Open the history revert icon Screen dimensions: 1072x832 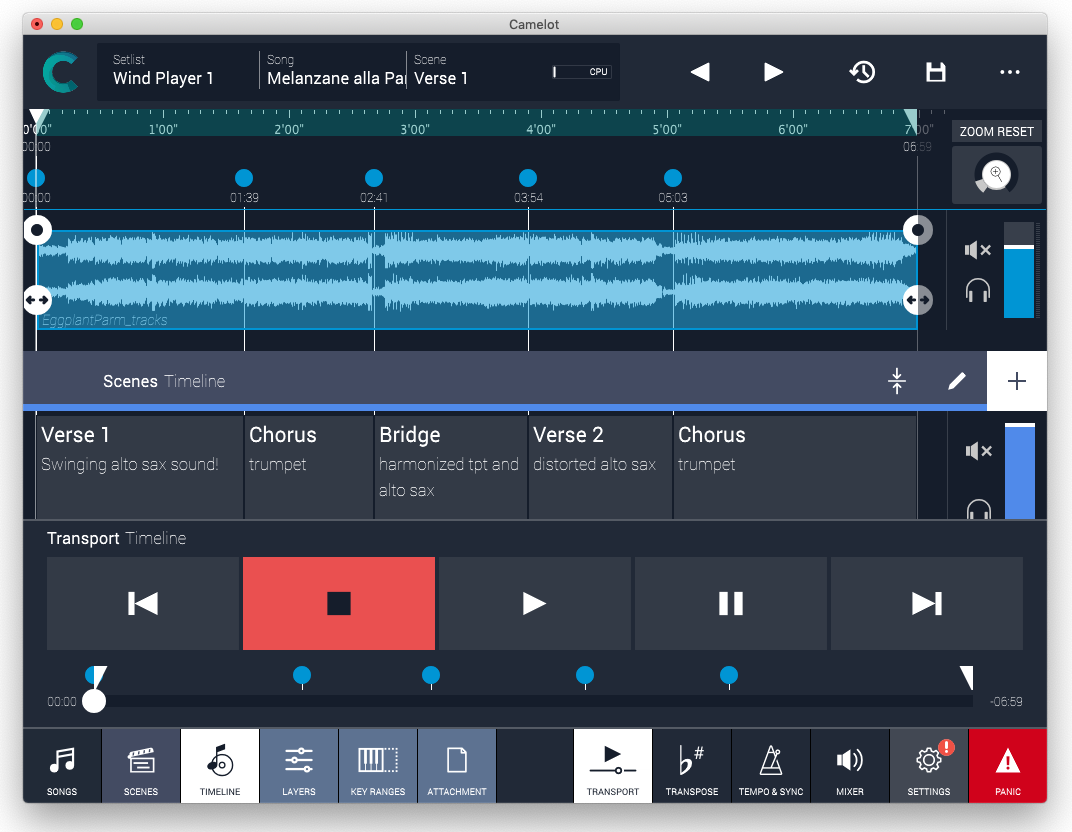[x=862, y=72]
